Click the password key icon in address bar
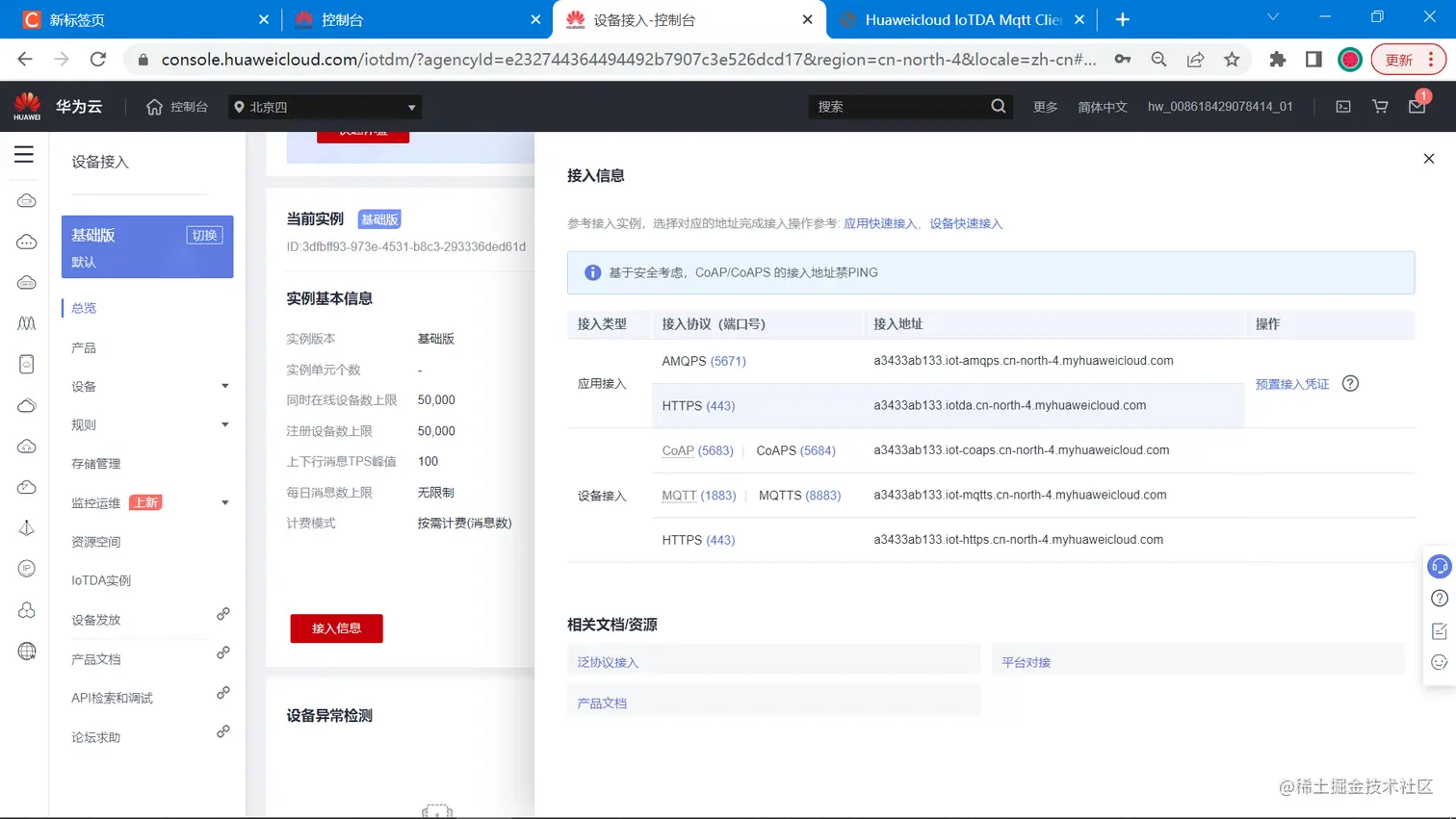 tap(1123, 60)
